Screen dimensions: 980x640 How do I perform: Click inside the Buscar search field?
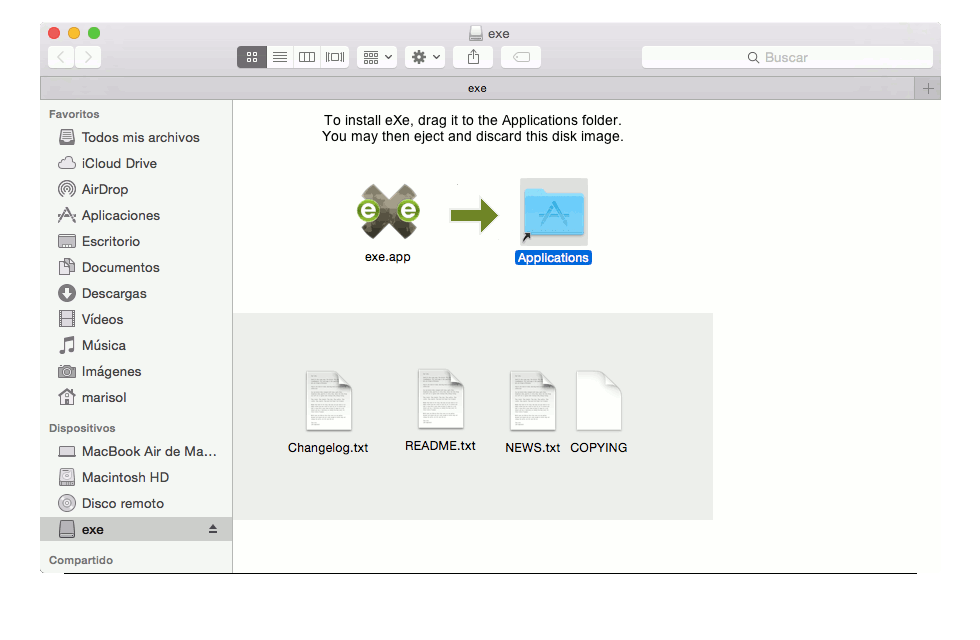point(788,57)
